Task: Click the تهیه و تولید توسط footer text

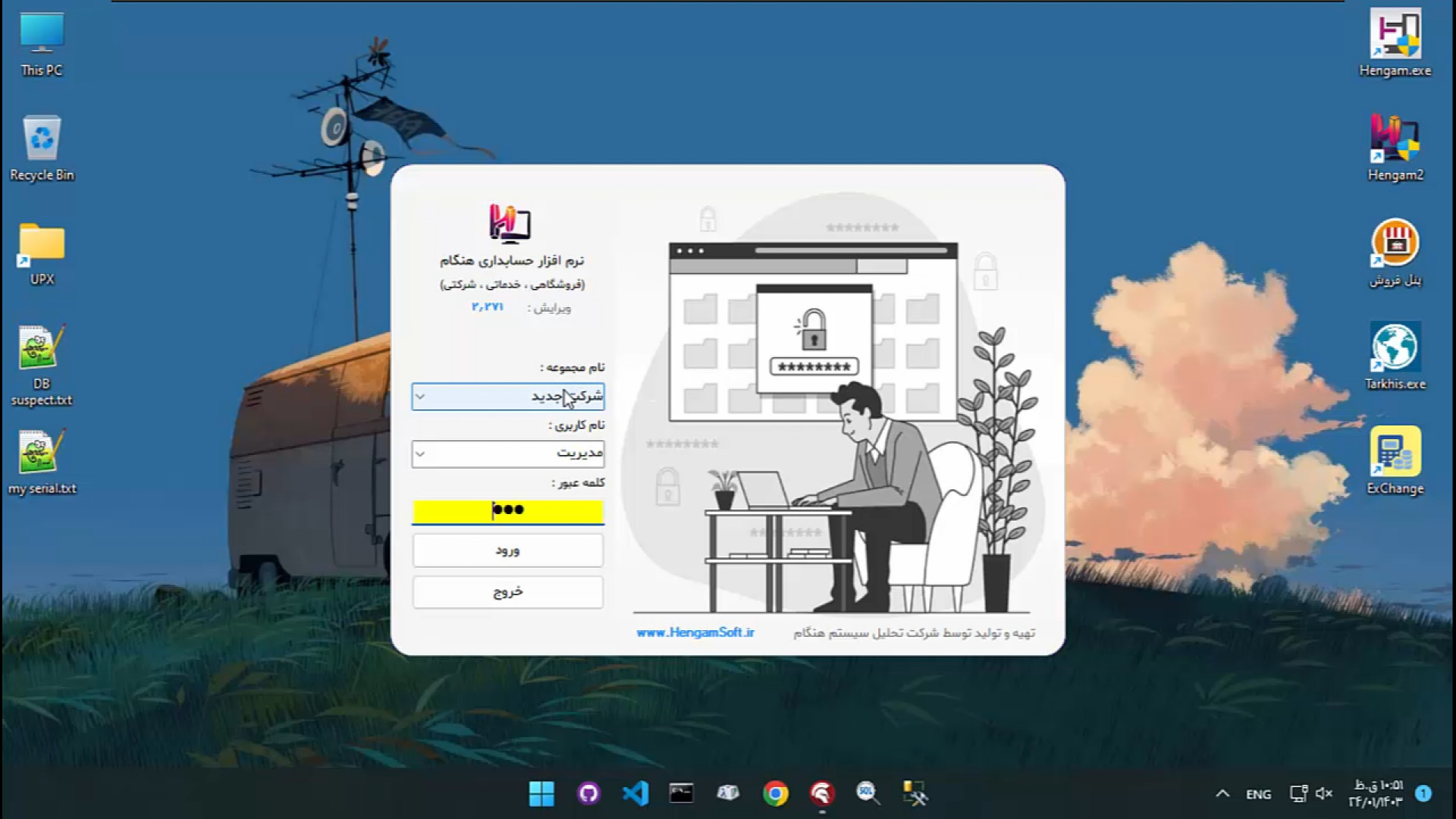Action: 914,633
